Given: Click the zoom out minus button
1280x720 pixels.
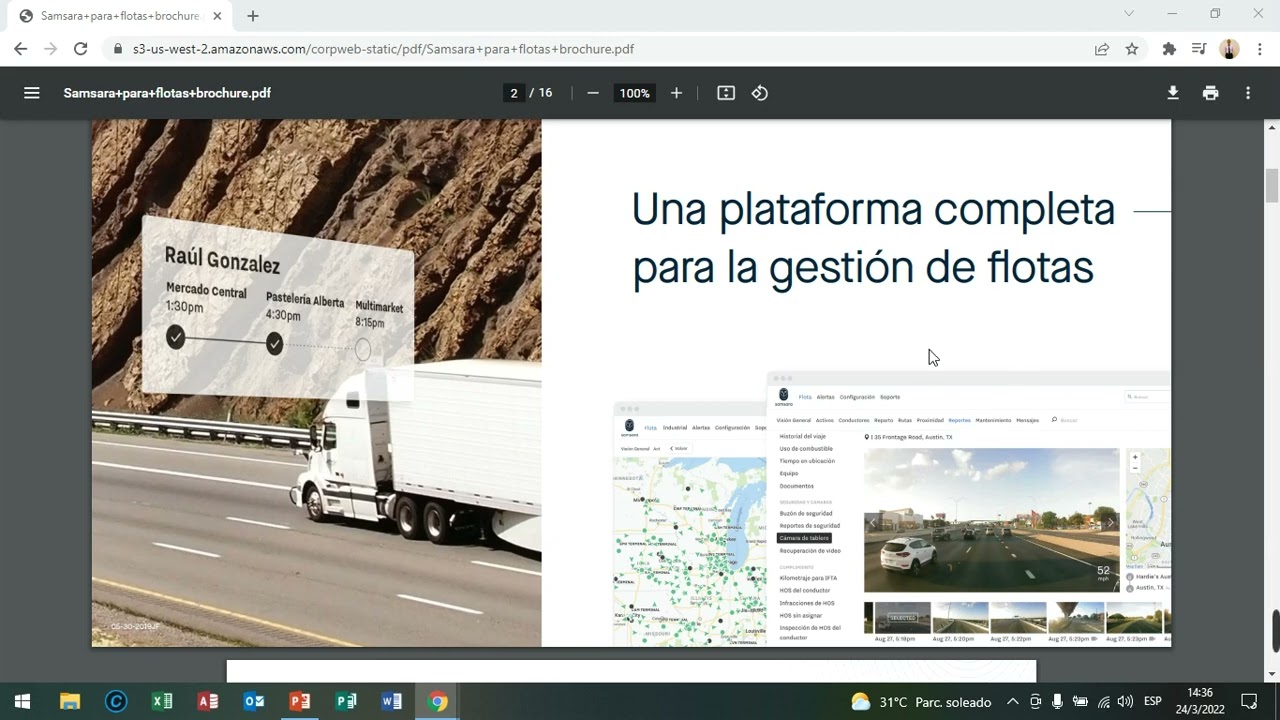Looking at the screenshot, I should pyautogui.click(x=593, y=93).
